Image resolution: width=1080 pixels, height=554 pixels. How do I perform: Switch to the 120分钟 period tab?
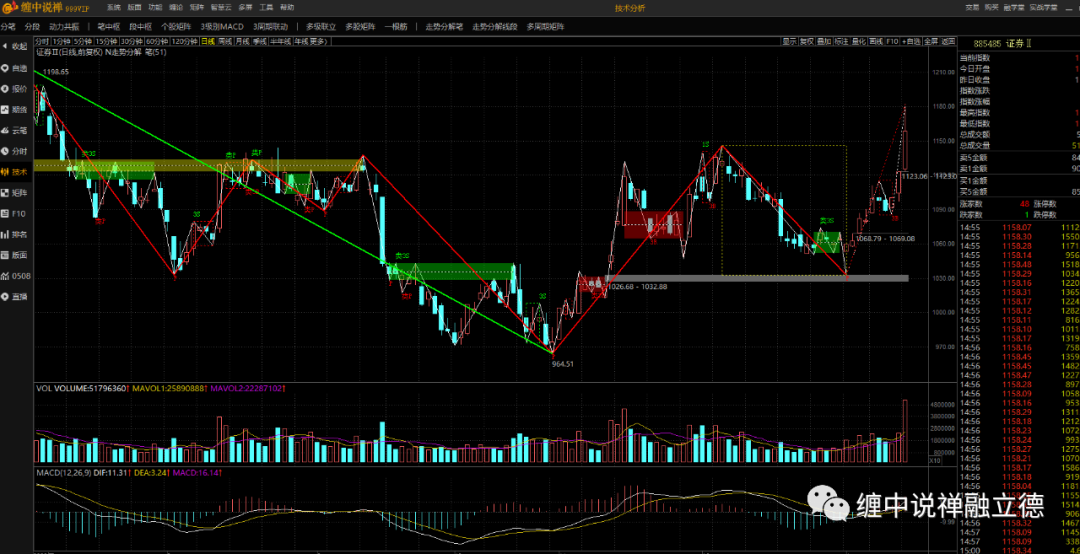point(185,41)
